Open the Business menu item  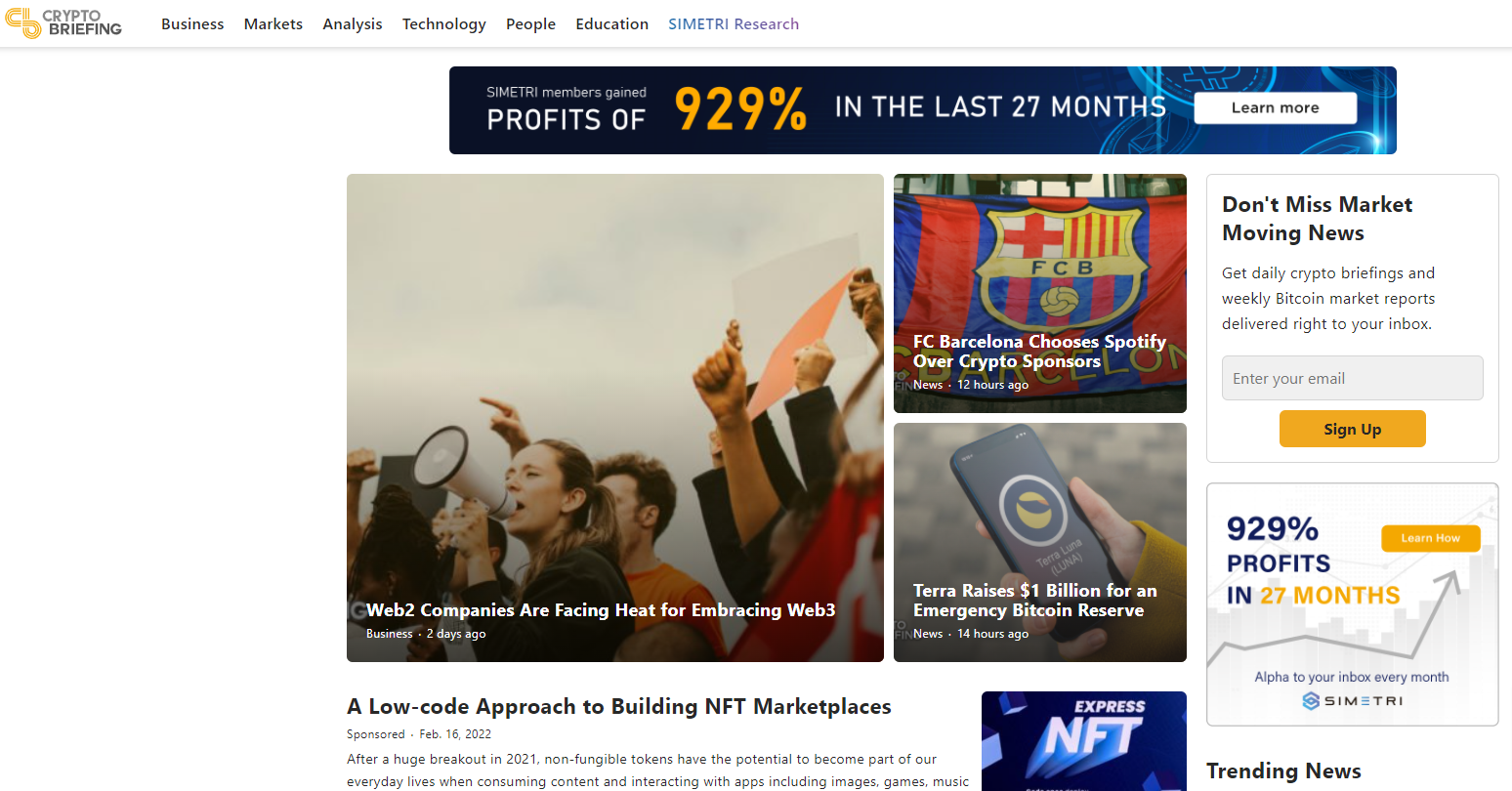pyautogui.click(x=192, y=23)
